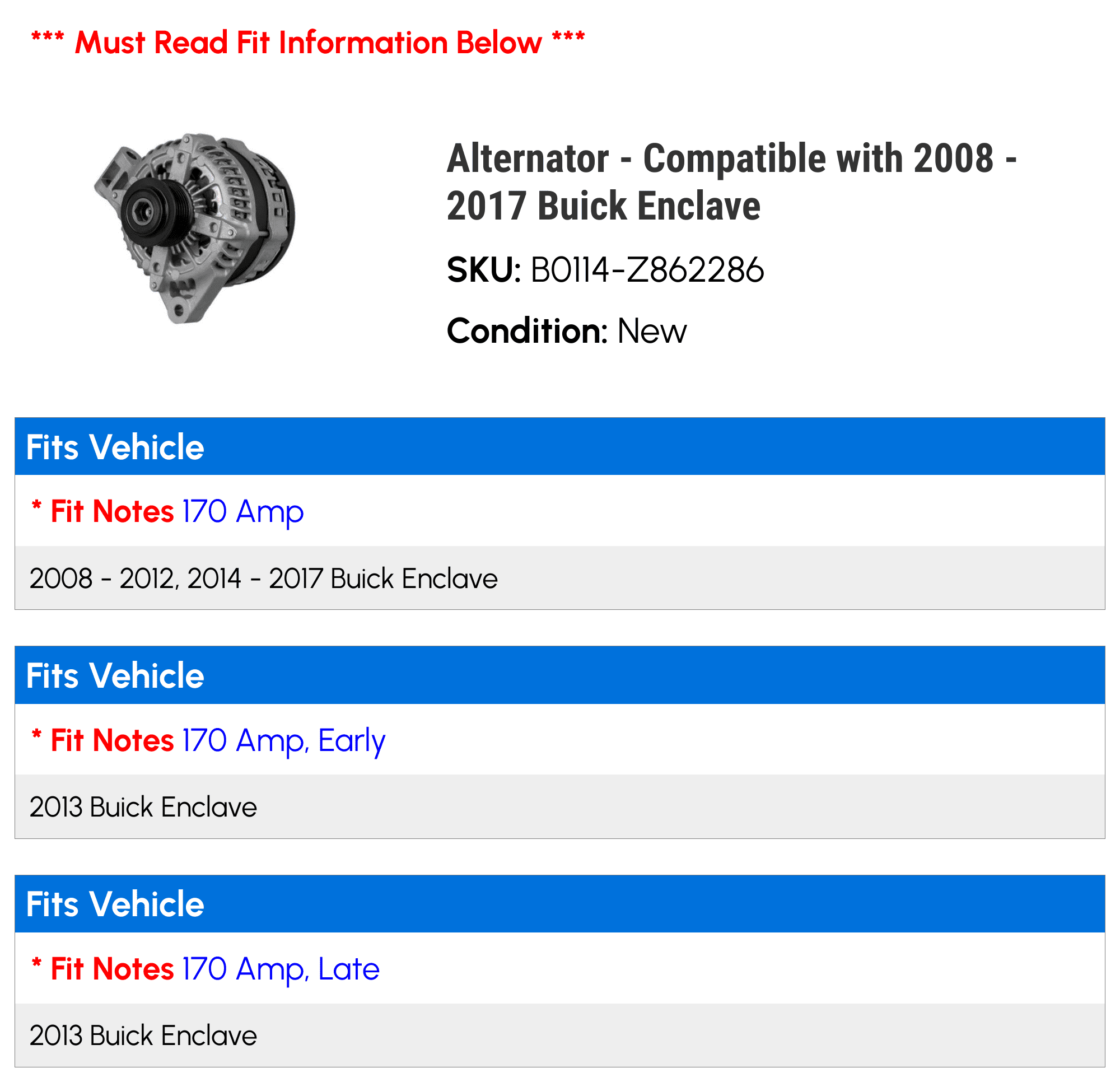Click the bold Condition label
Image resolution: width=1120 pixels, height=1082 pixels.
tap(526, 331)
